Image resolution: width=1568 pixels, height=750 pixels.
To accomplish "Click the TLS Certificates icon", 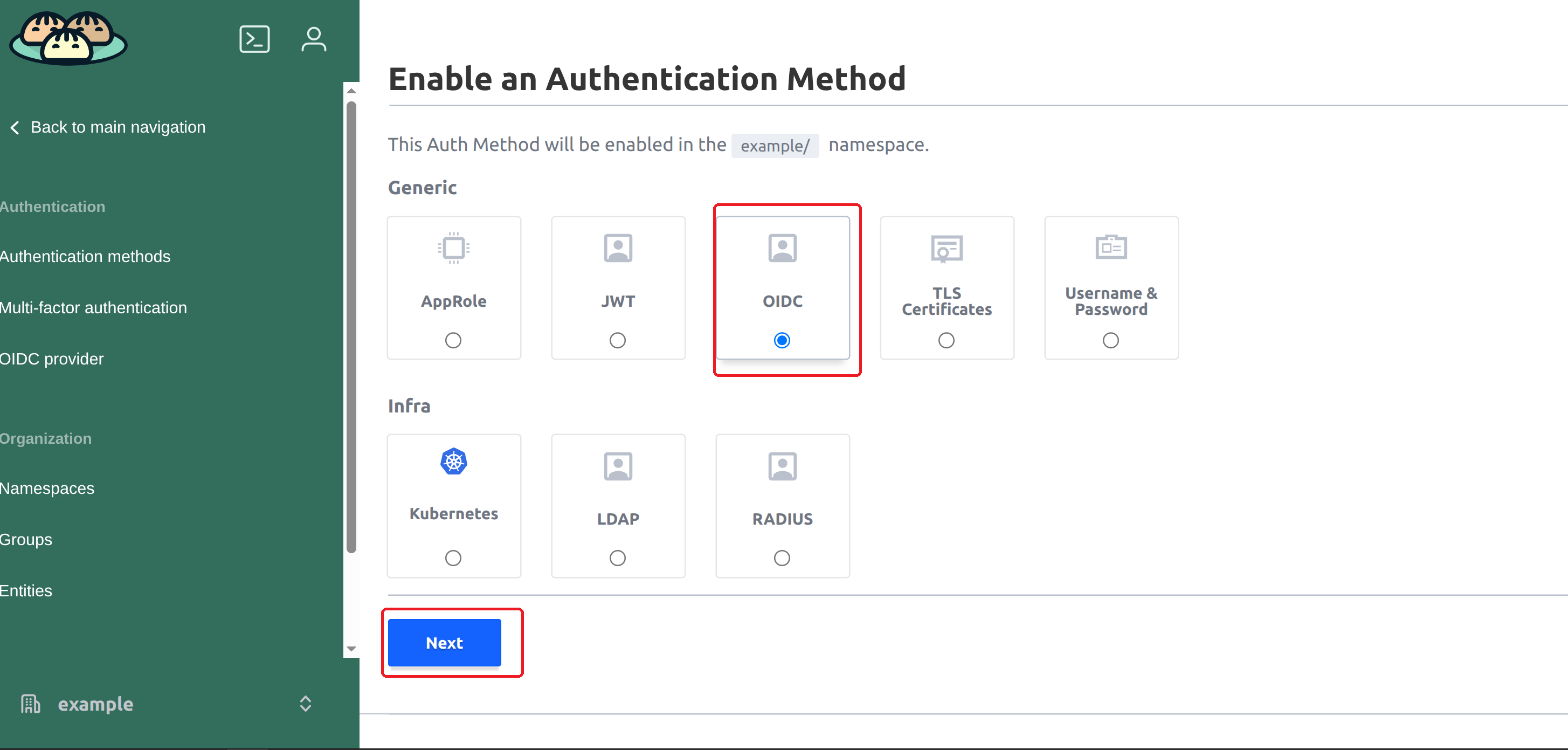I will (x=947, y=249).
